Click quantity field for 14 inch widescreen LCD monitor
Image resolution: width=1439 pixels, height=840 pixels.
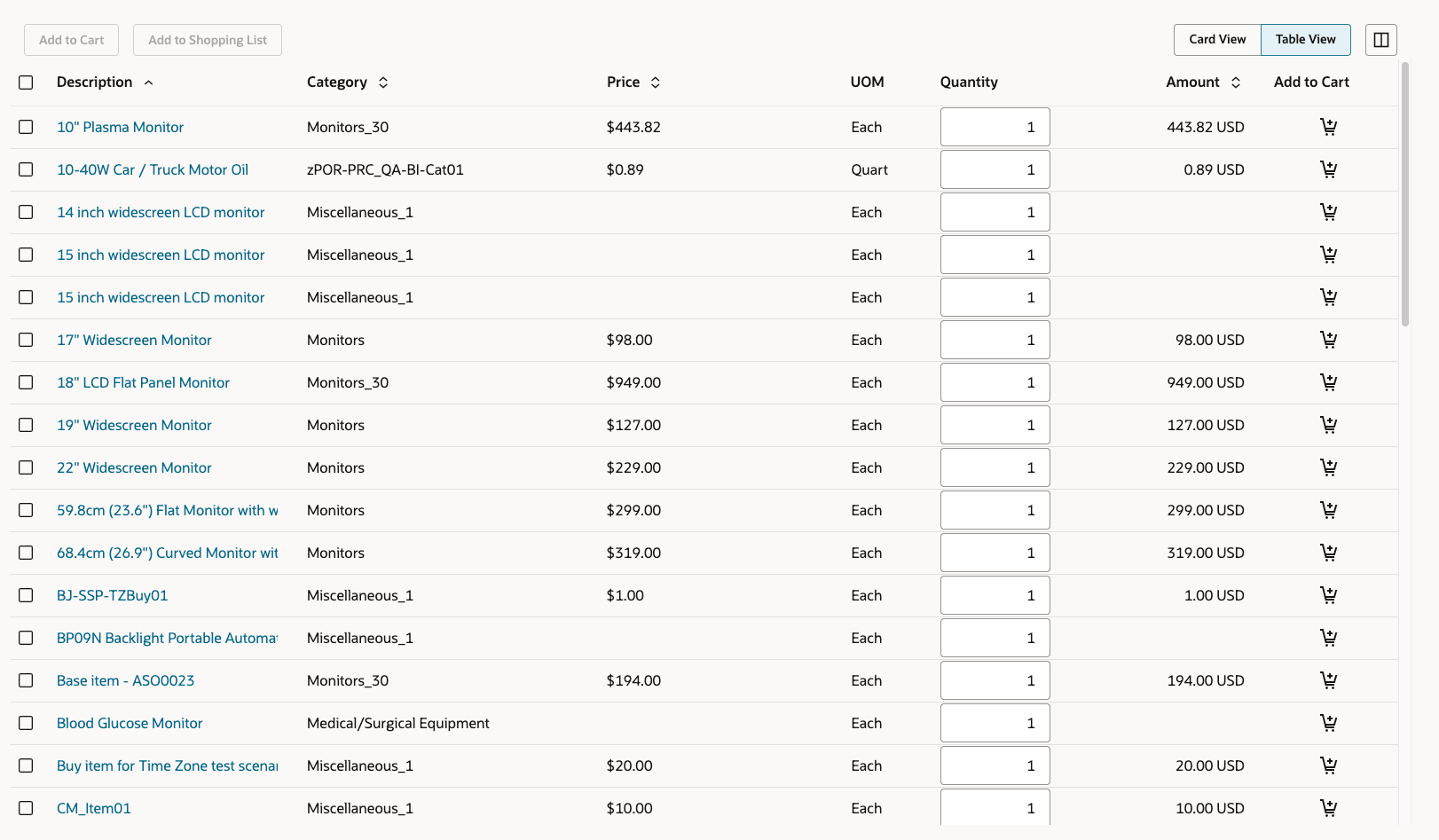click(995, 212)
